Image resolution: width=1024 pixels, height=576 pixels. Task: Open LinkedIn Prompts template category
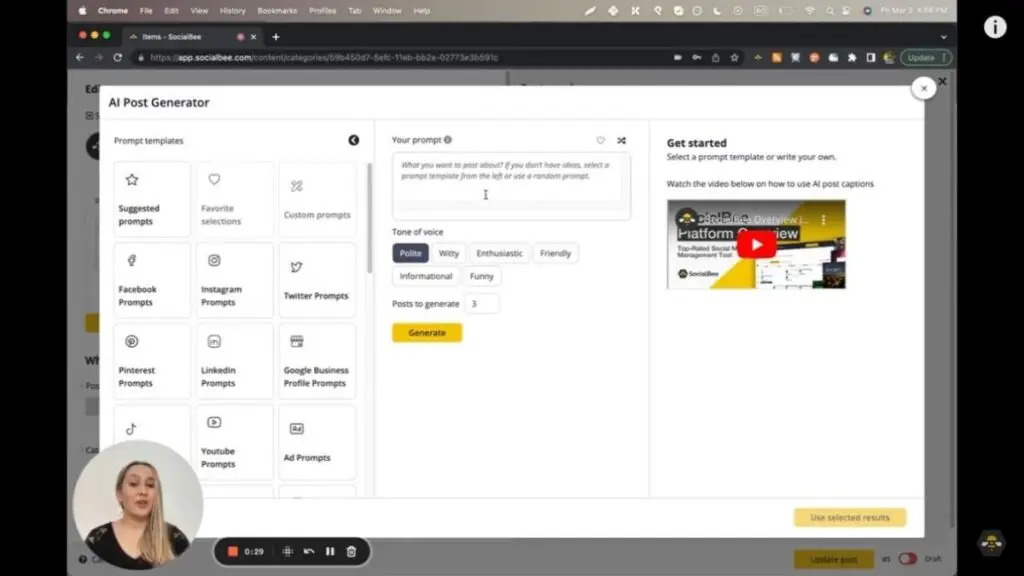pos(234,361)
